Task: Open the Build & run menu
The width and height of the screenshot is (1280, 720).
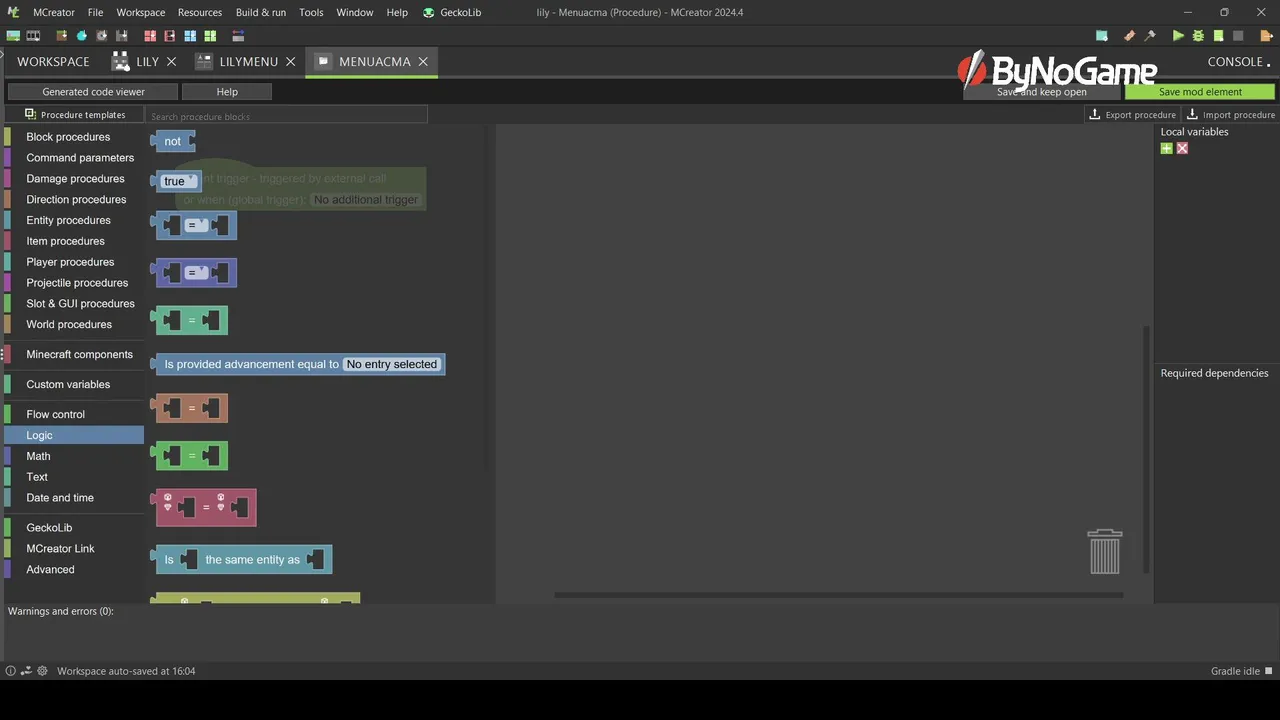Action: (261, 12)
